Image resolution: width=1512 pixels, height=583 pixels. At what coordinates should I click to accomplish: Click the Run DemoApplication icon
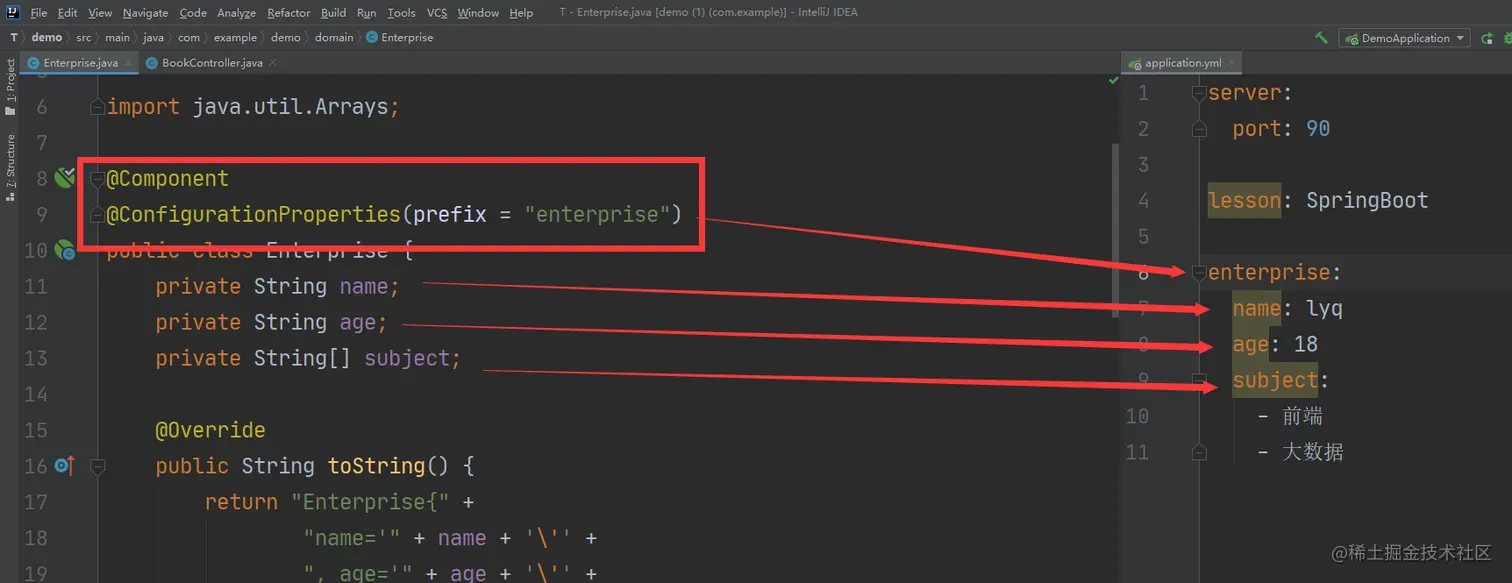[1486, 38]
